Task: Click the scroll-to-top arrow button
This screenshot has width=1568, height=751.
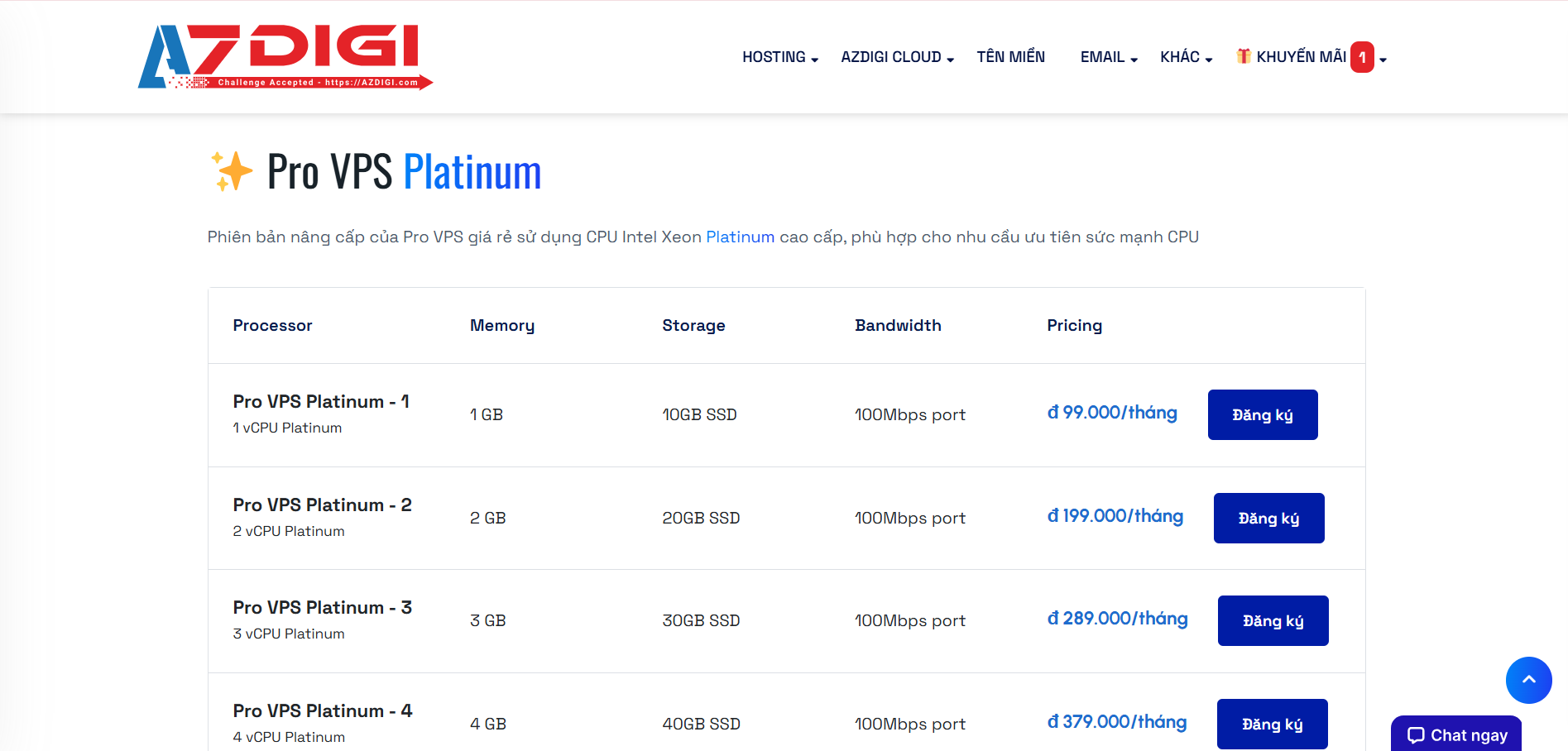Action: tap(1527, 680)
